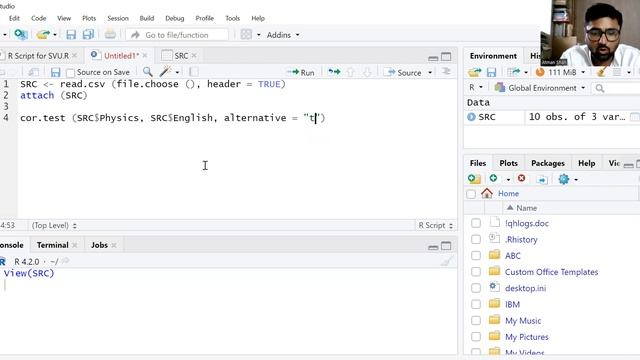Screen dimensions: 640x360
Task: Open the Custom Office Templates folder
Action: [x=551, y=272]
